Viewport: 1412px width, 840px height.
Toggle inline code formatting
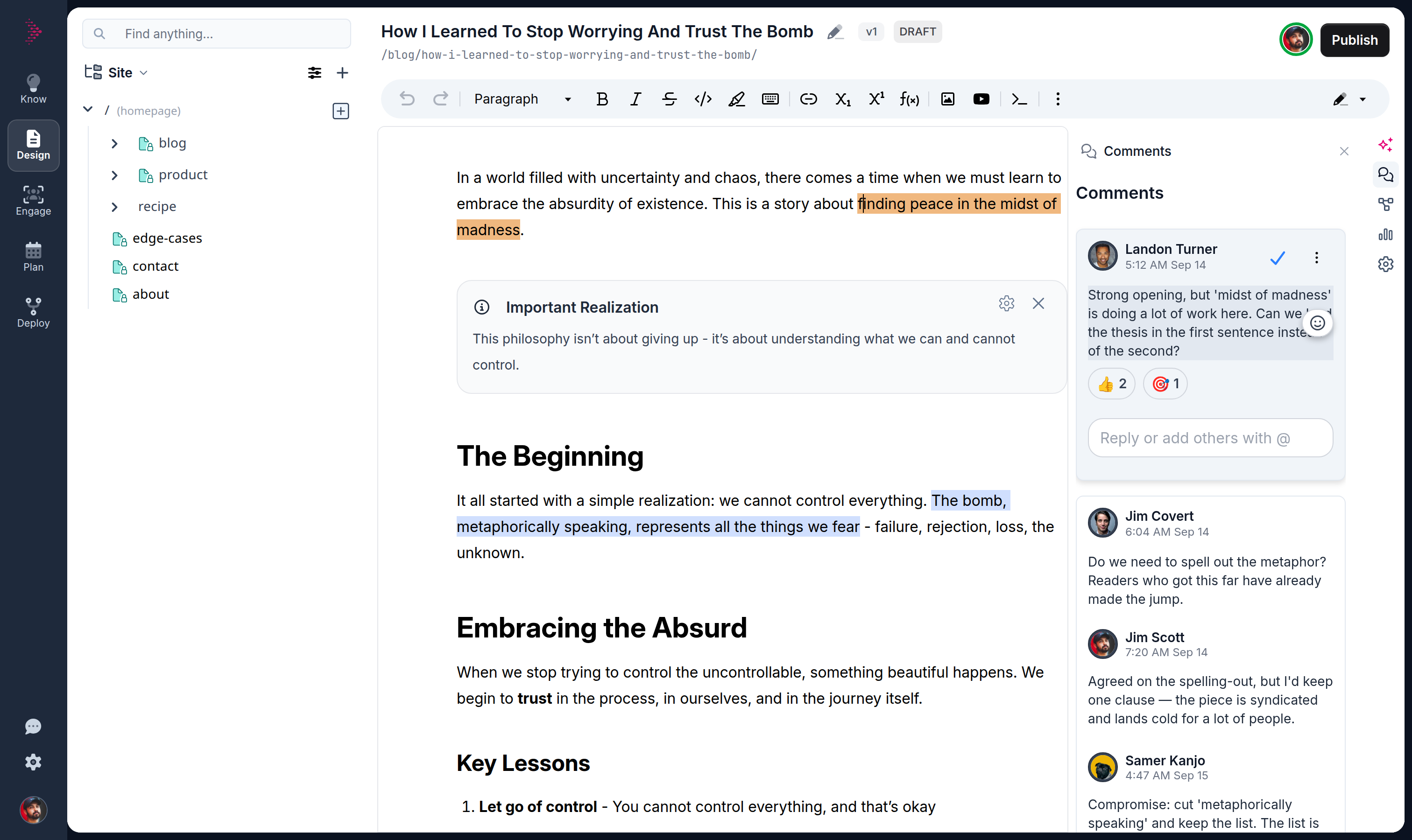[x=703, y=99]
